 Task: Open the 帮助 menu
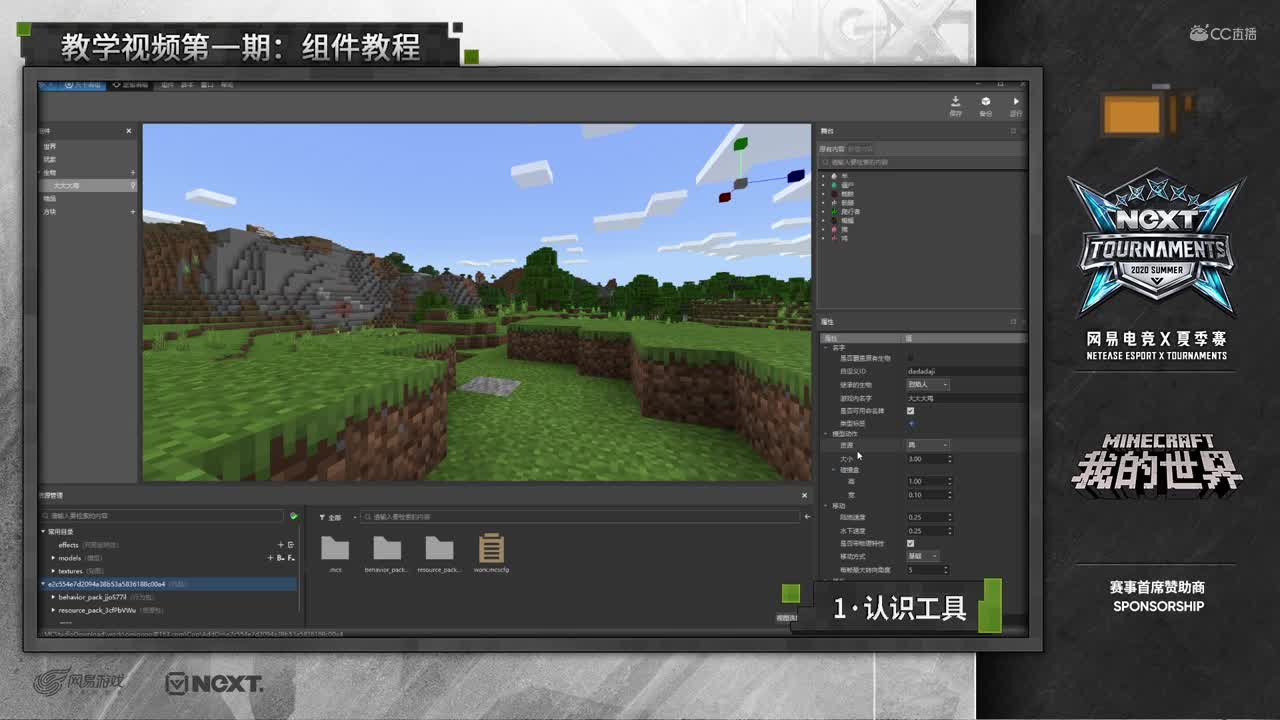(227, 85)
